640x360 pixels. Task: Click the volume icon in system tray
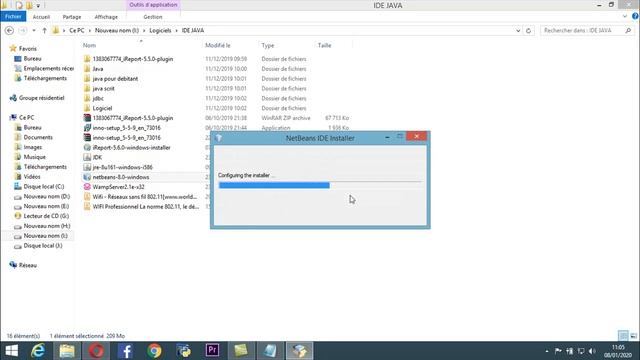click(x=592, y=351)
